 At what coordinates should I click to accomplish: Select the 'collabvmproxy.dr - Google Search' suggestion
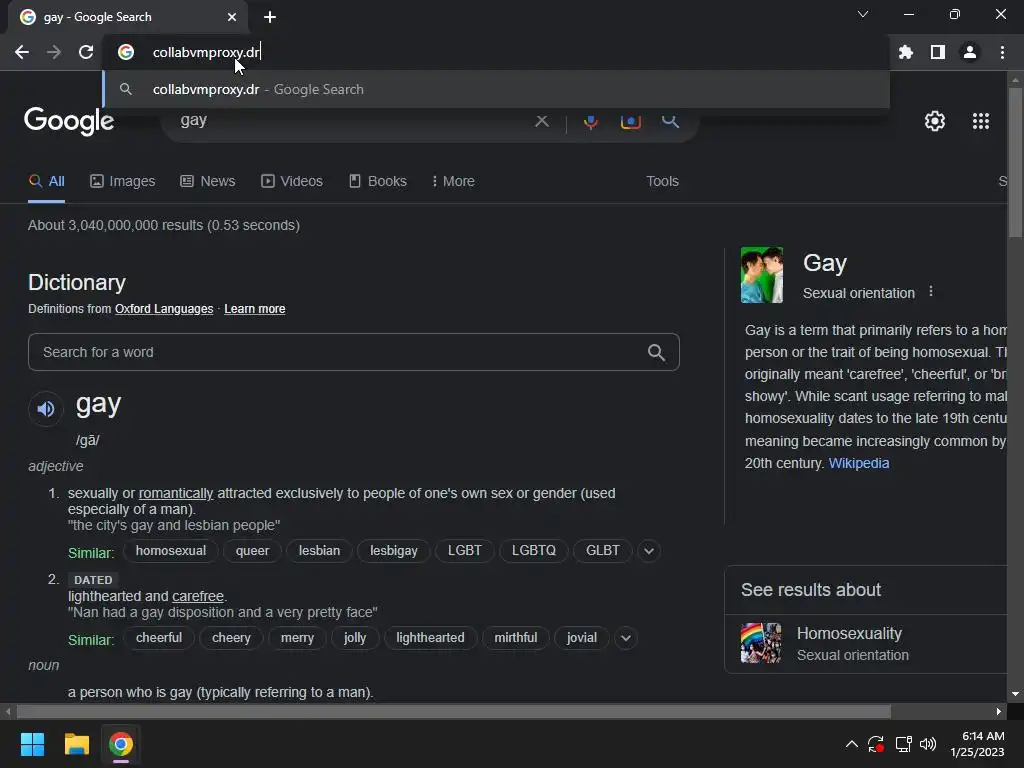point(496,89)
